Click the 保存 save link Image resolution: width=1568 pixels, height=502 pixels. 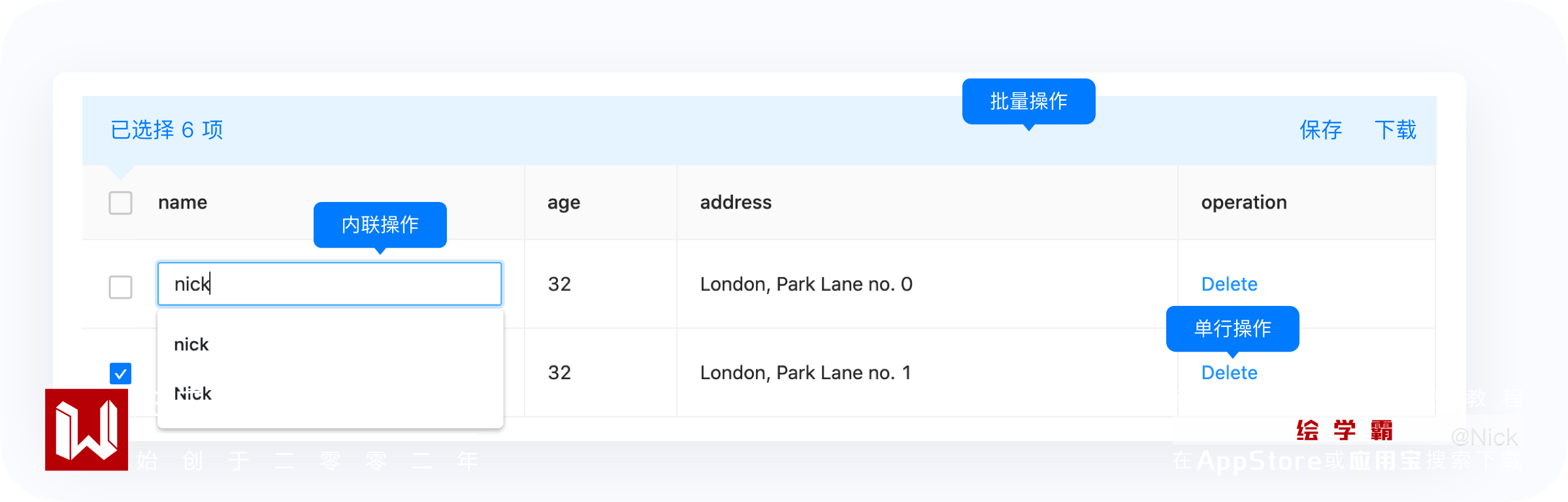coord(1320,130)
